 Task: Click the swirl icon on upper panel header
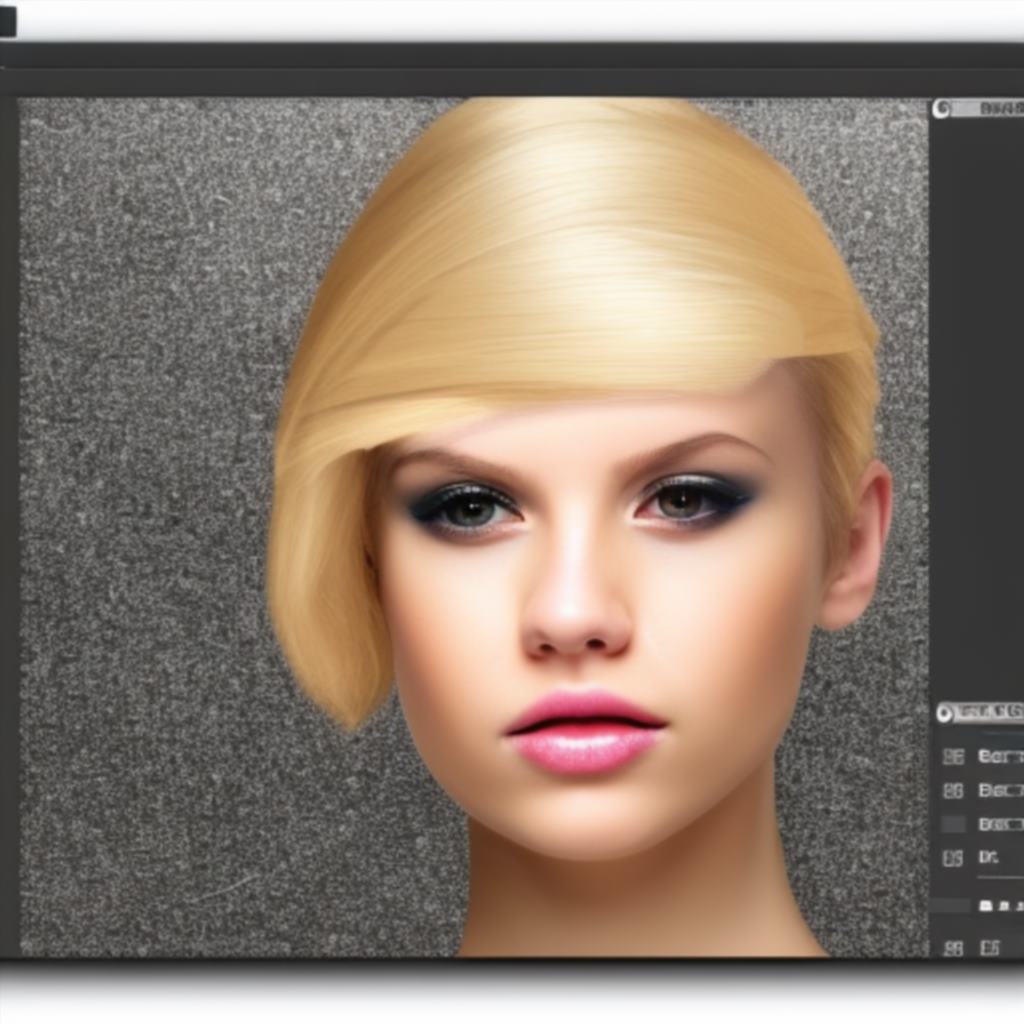click(941, 109)
